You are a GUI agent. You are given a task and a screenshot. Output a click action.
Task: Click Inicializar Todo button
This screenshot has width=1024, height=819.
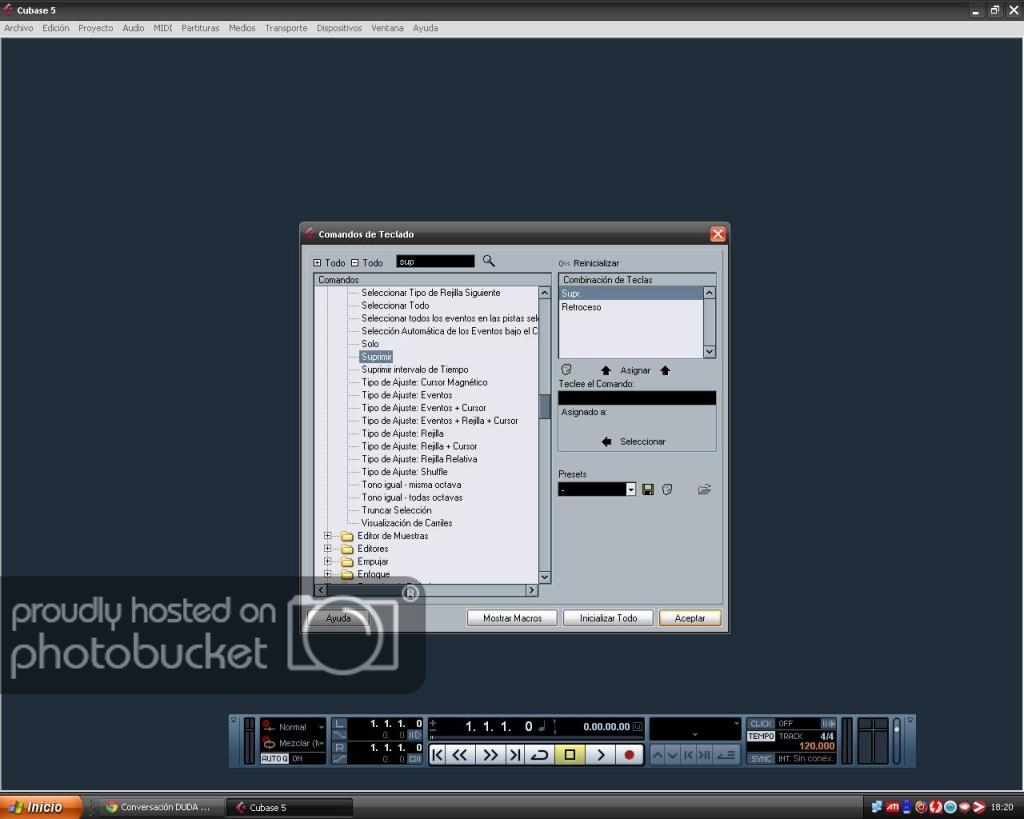(608, 618)
